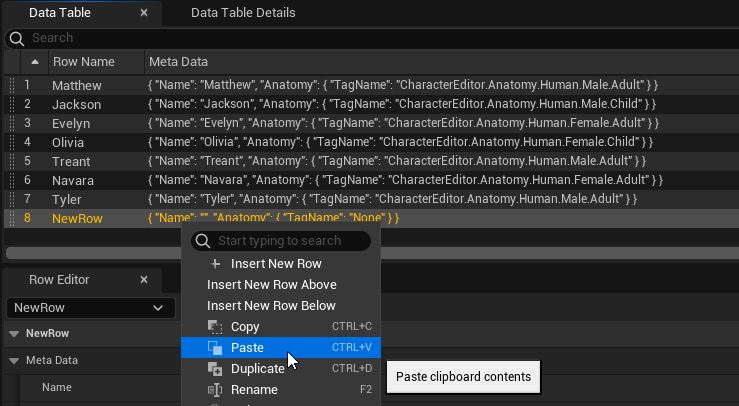Click the Paste clipboard icon
Image resolution: width=739 pixels, height=406 pixels.
point(214,348)
